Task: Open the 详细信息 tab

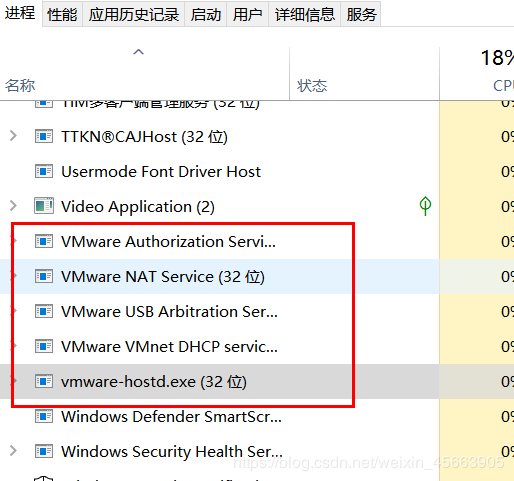Action: pos(304,14)
